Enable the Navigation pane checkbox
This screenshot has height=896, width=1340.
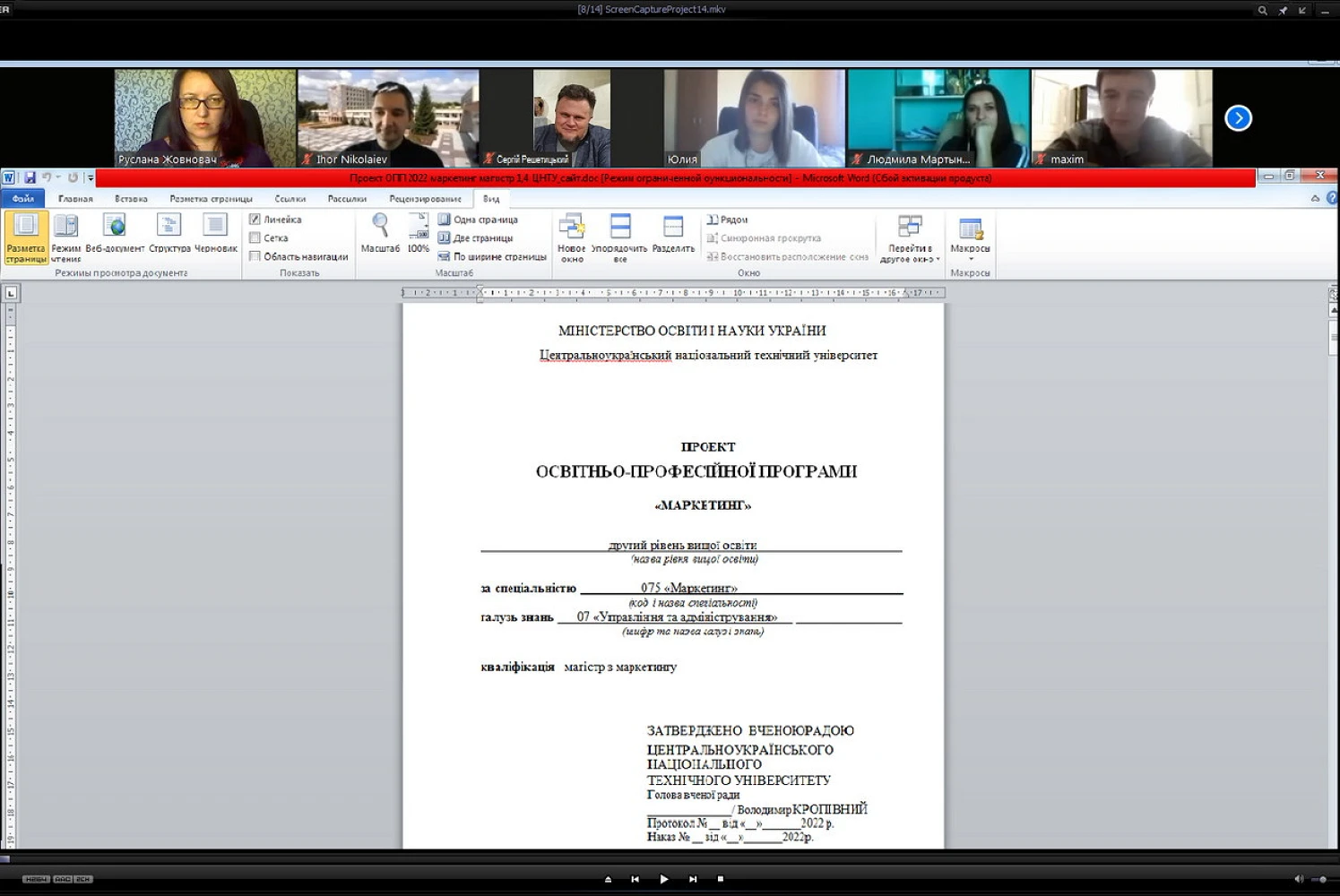coord(255,257)
